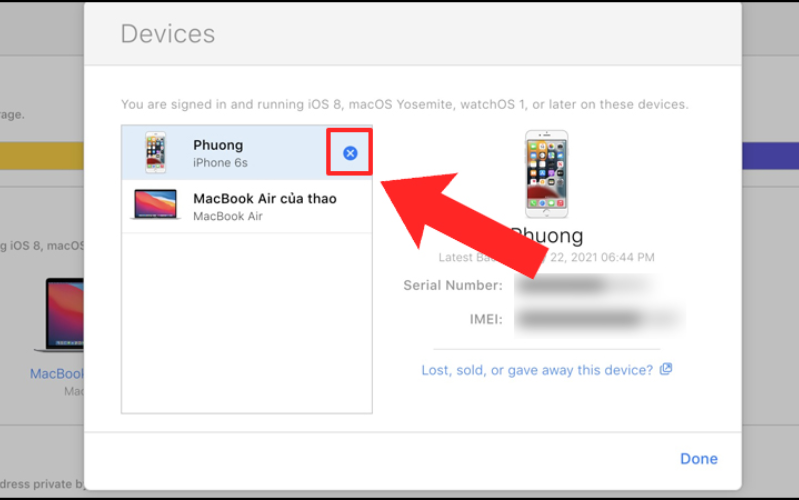Click the empty area of the device list

point(247,323)
